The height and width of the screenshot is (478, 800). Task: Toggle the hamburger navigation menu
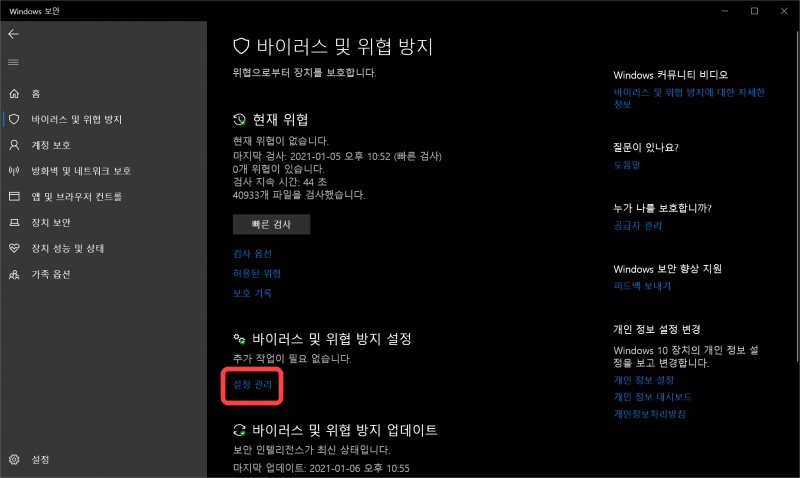coord(14,62)
